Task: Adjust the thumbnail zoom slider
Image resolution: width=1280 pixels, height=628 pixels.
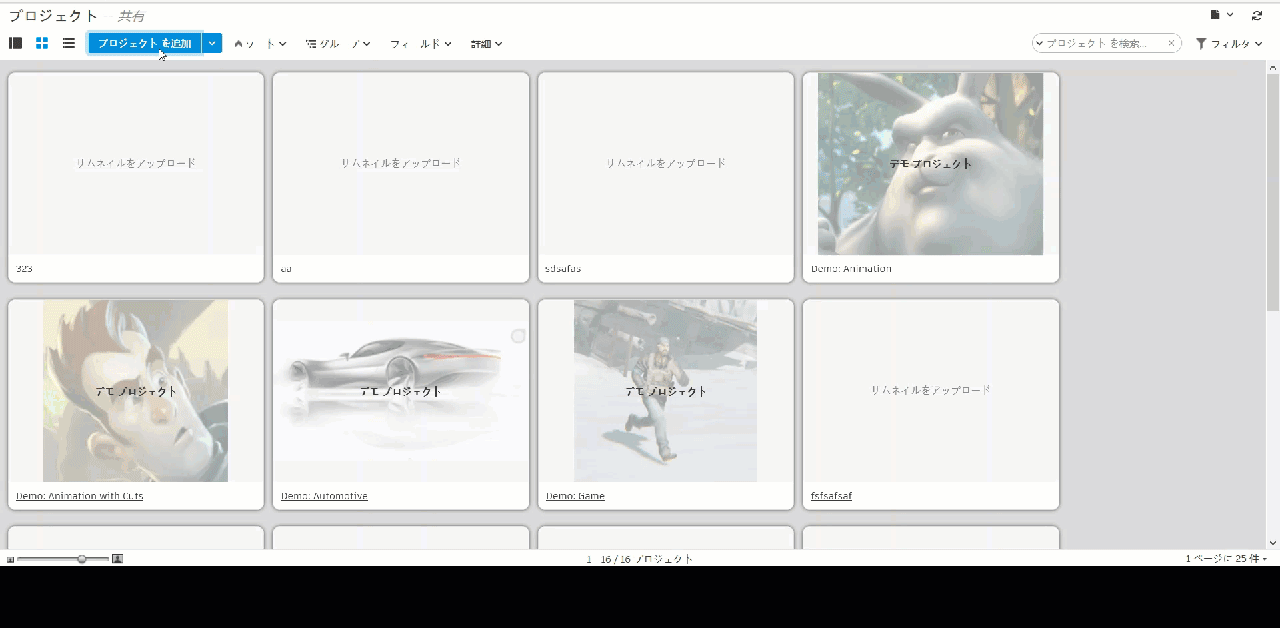Action: pos(80,559)
